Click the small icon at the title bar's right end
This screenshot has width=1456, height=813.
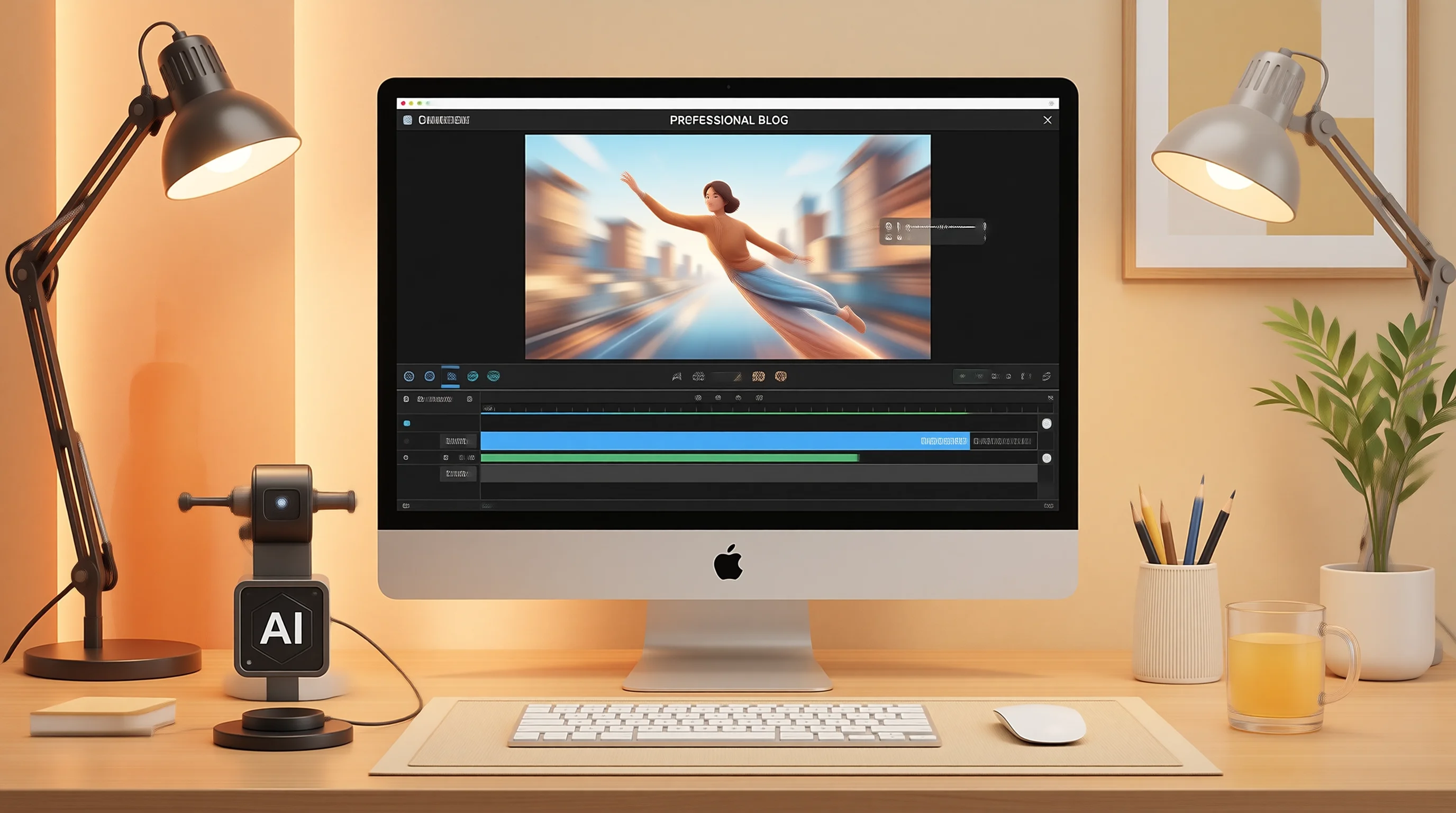[x=1051, y=103]
